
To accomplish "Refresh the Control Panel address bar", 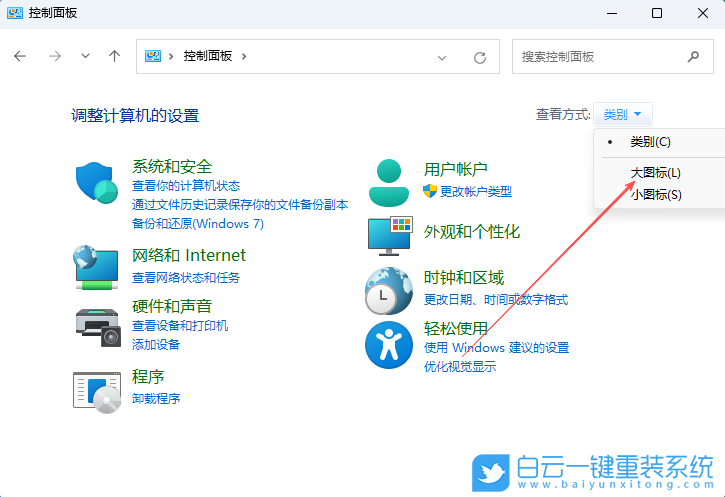I will 480,57.
